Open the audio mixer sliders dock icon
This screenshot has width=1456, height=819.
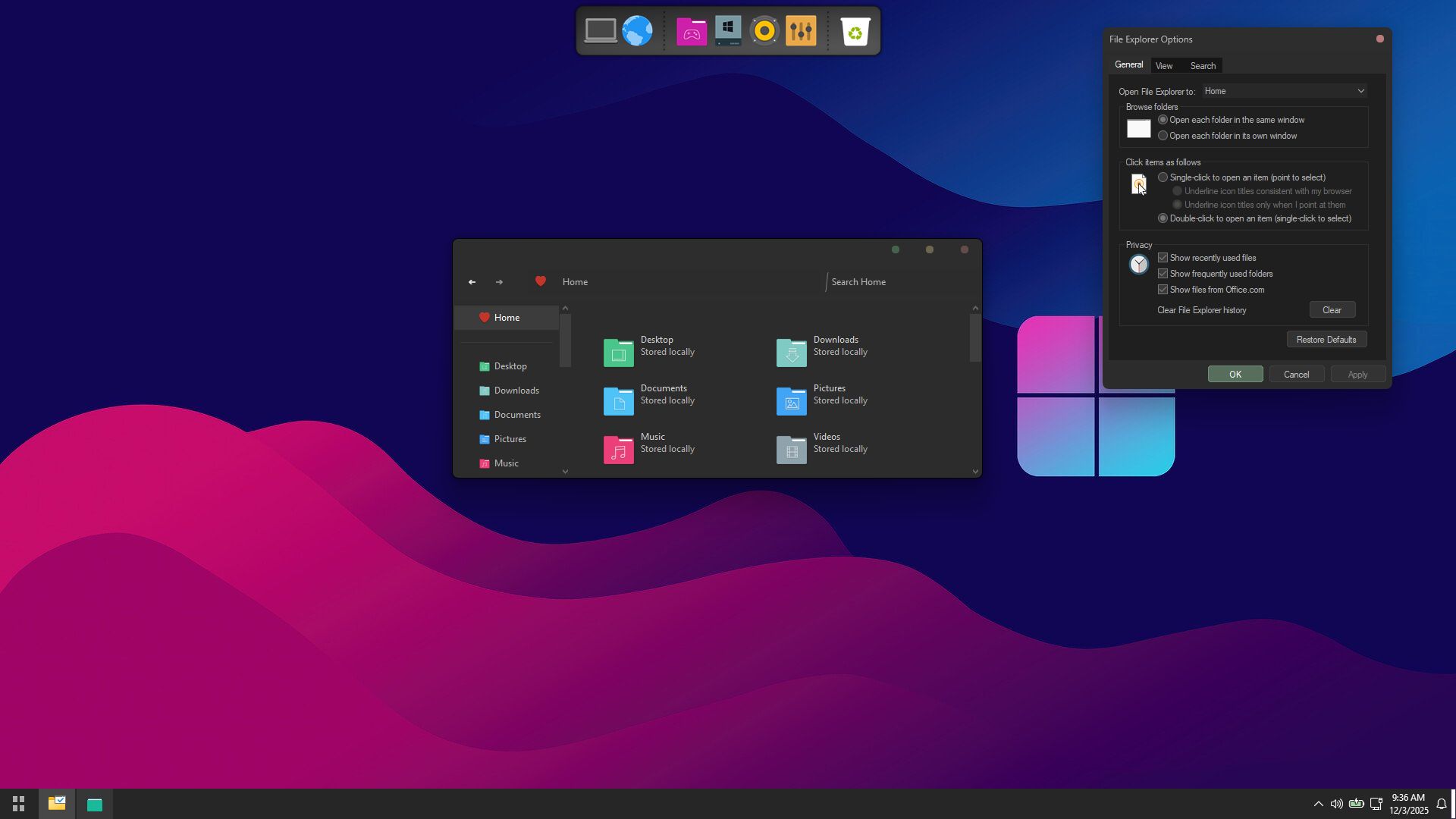[x=801, y=31]
